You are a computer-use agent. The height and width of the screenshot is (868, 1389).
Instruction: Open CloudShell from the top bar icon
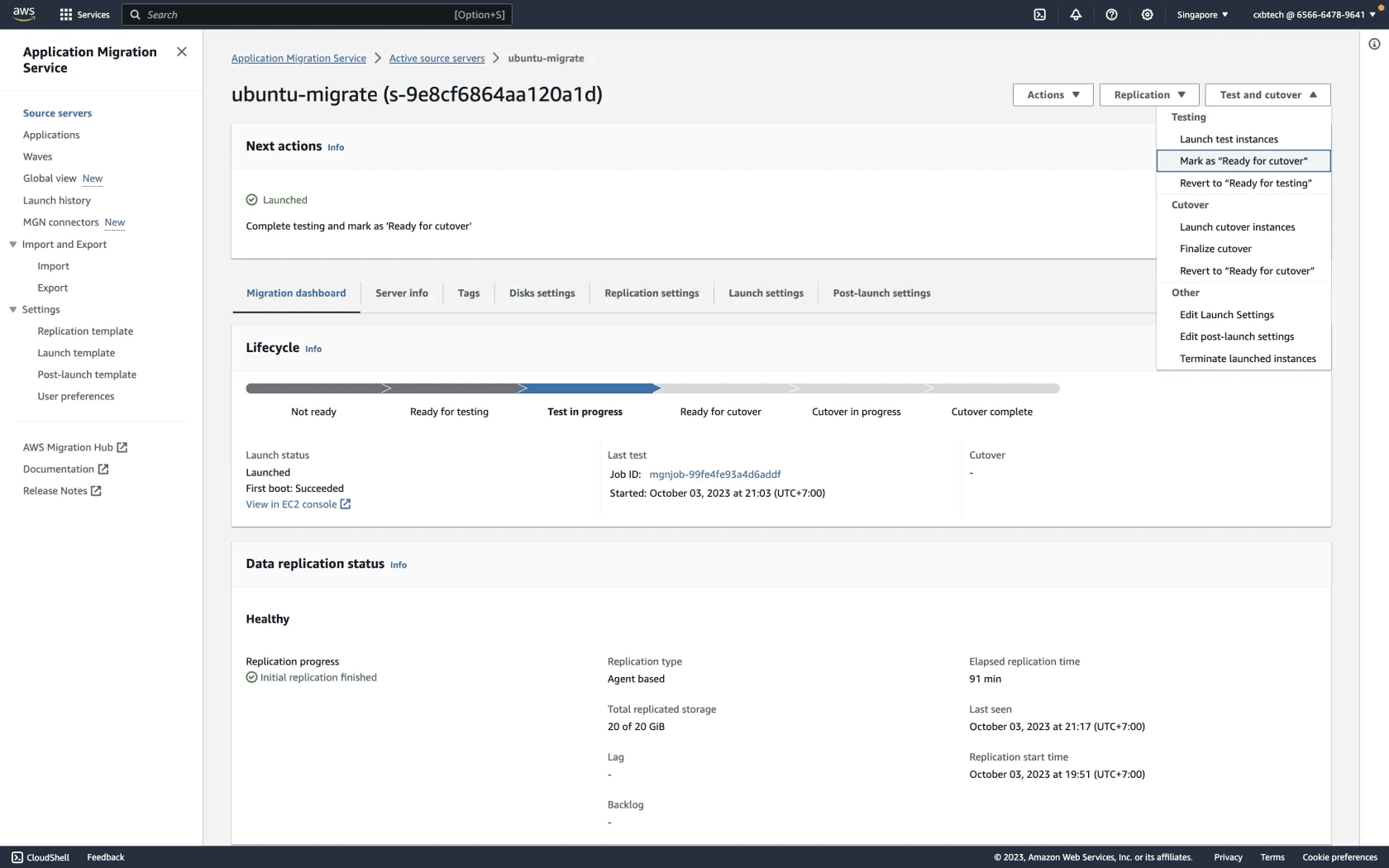(x=1040, y=15)
